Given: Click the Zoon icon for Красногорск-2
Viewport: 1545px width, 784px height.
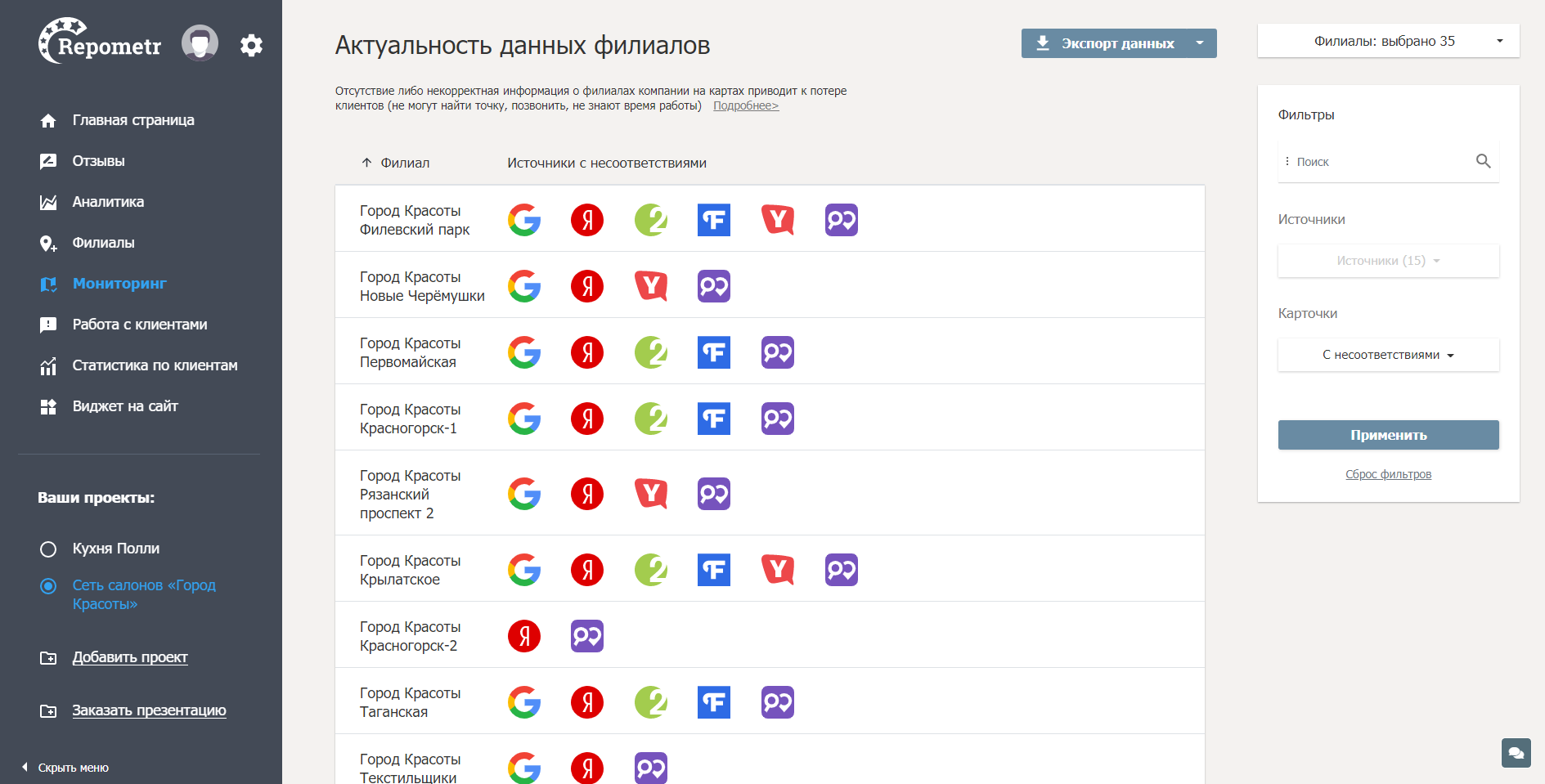Looking at the screenshot, I should [587, 636].
